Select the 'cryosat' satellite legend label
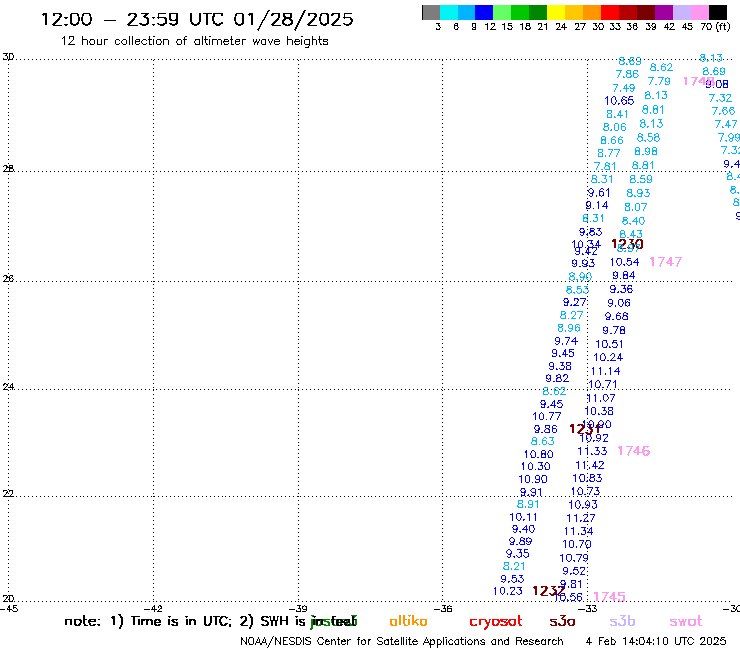Screen dimensions: 740x650 pyautogui.click(x=496, y=622)
